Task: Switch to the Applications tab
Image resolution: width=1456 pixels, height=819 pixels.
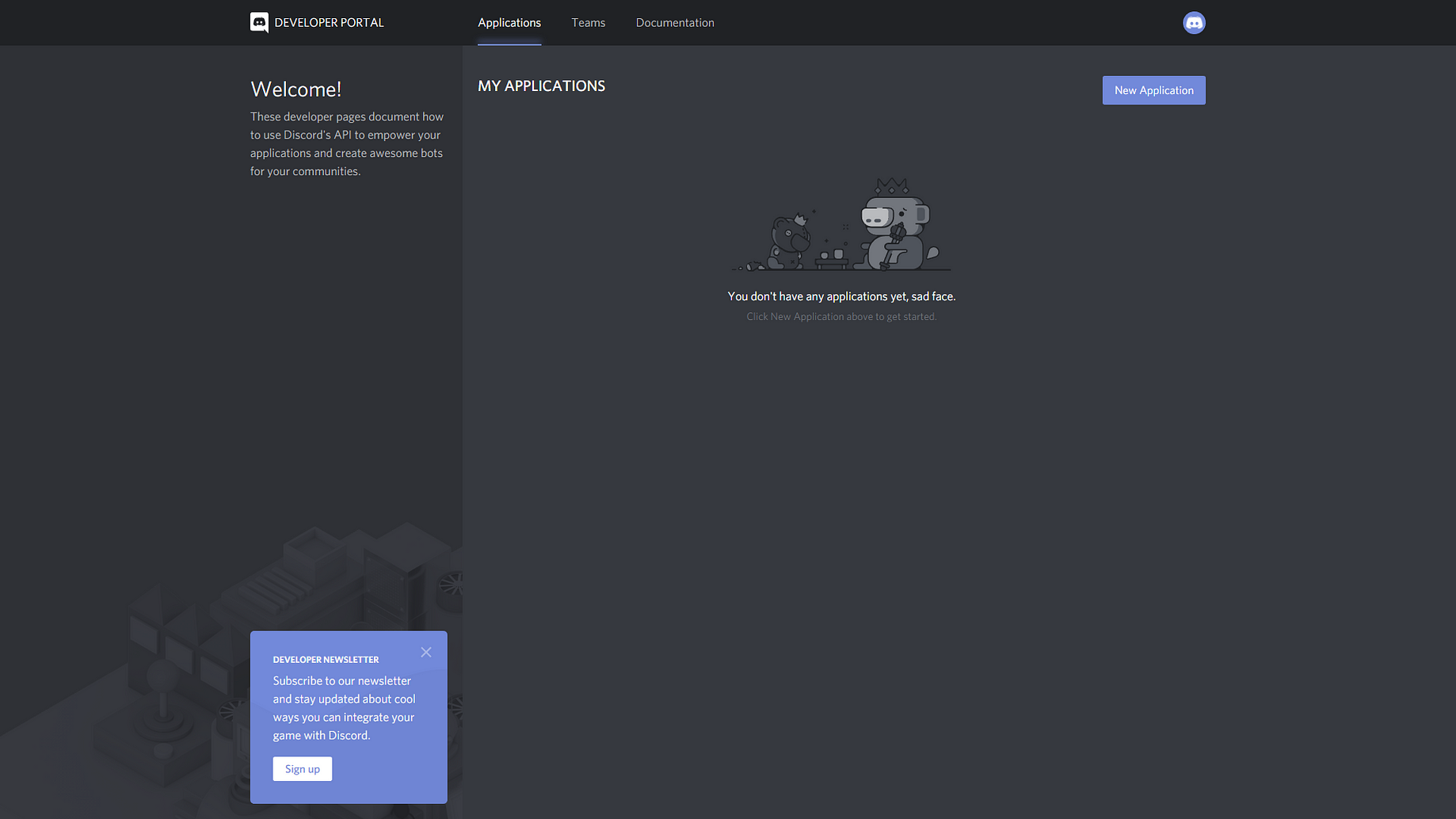Action: [509, 23]
